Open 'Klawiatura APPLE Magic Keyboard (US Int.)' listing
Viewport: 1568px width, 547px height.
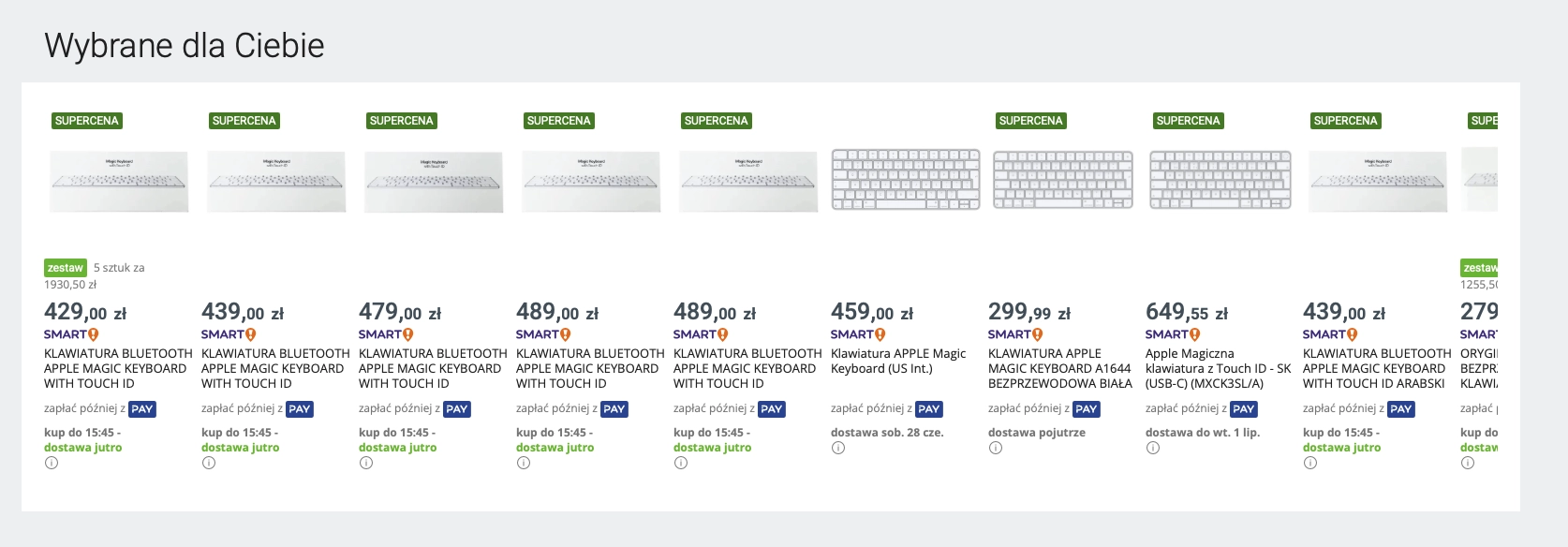coord(897,361)
